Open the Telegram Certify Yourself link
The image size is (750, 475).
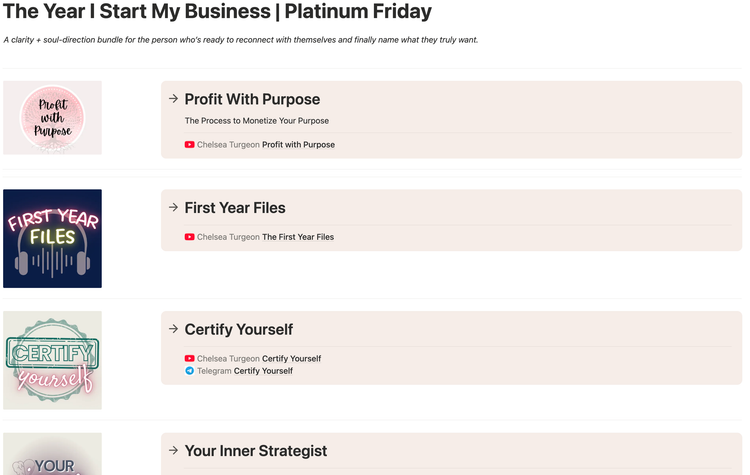coord(263,371)
